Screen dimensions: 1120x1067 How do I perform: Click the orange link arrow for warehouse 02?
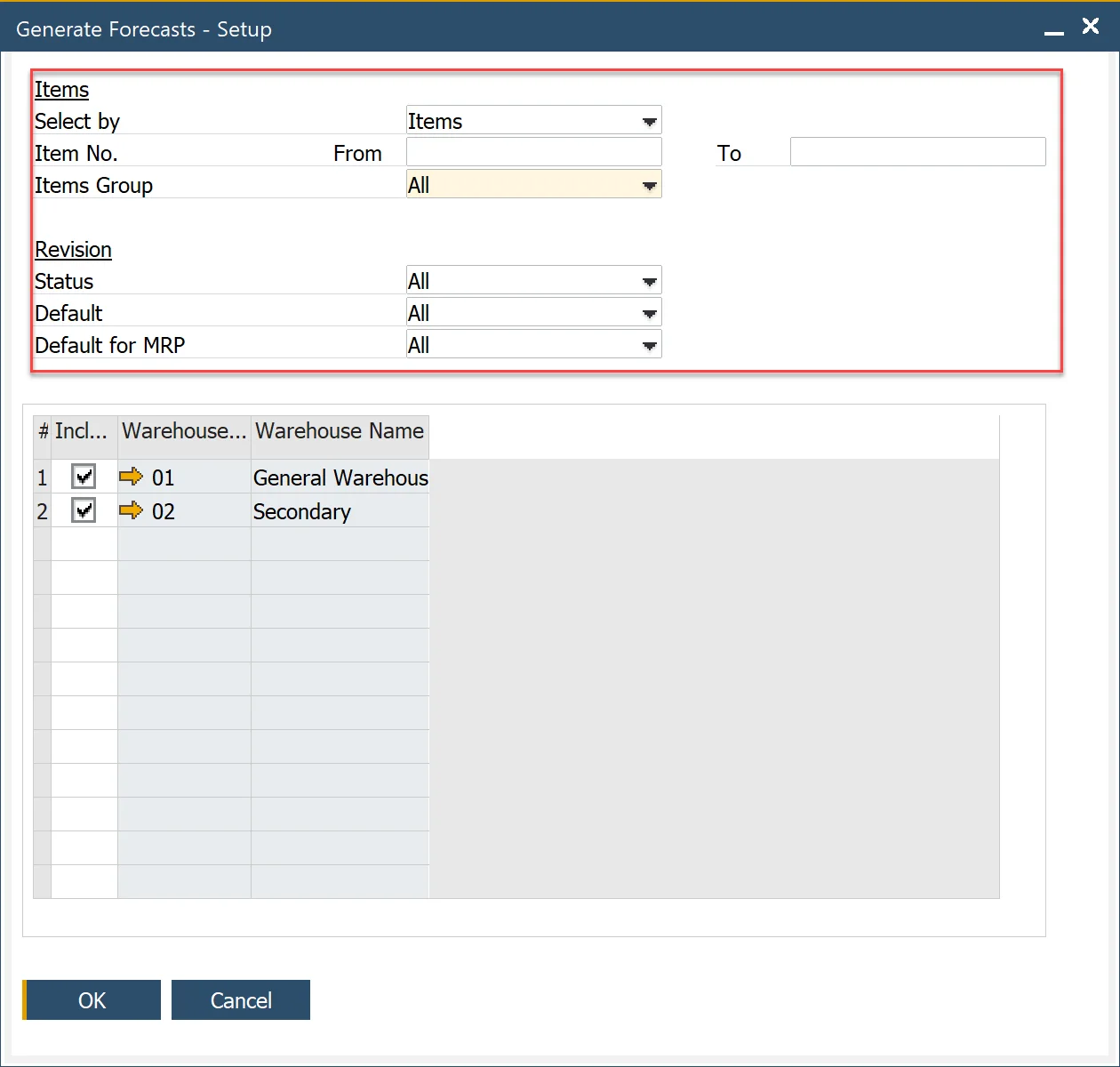pos(131,510)
